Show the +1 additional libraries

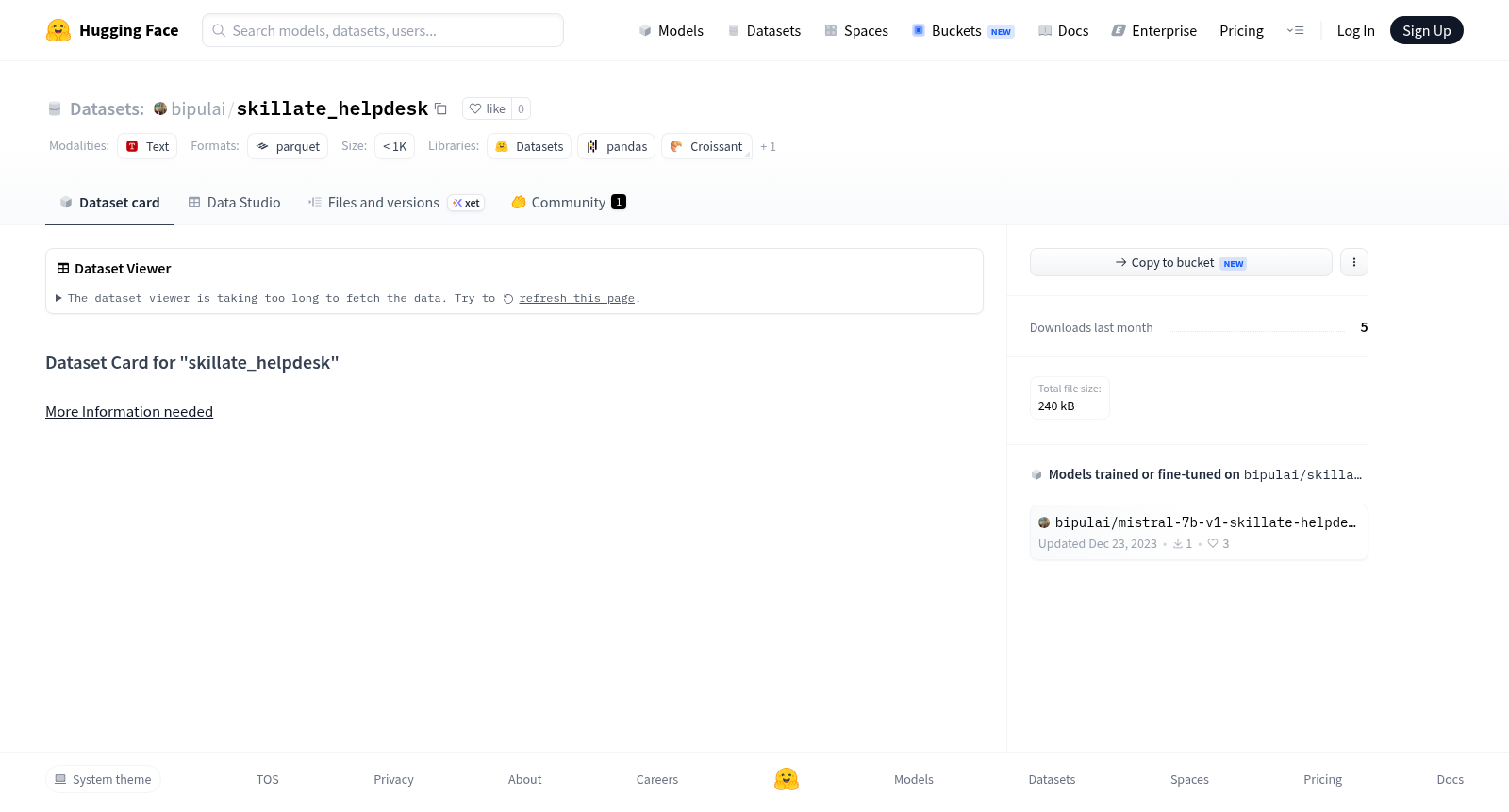pos(768,147)
